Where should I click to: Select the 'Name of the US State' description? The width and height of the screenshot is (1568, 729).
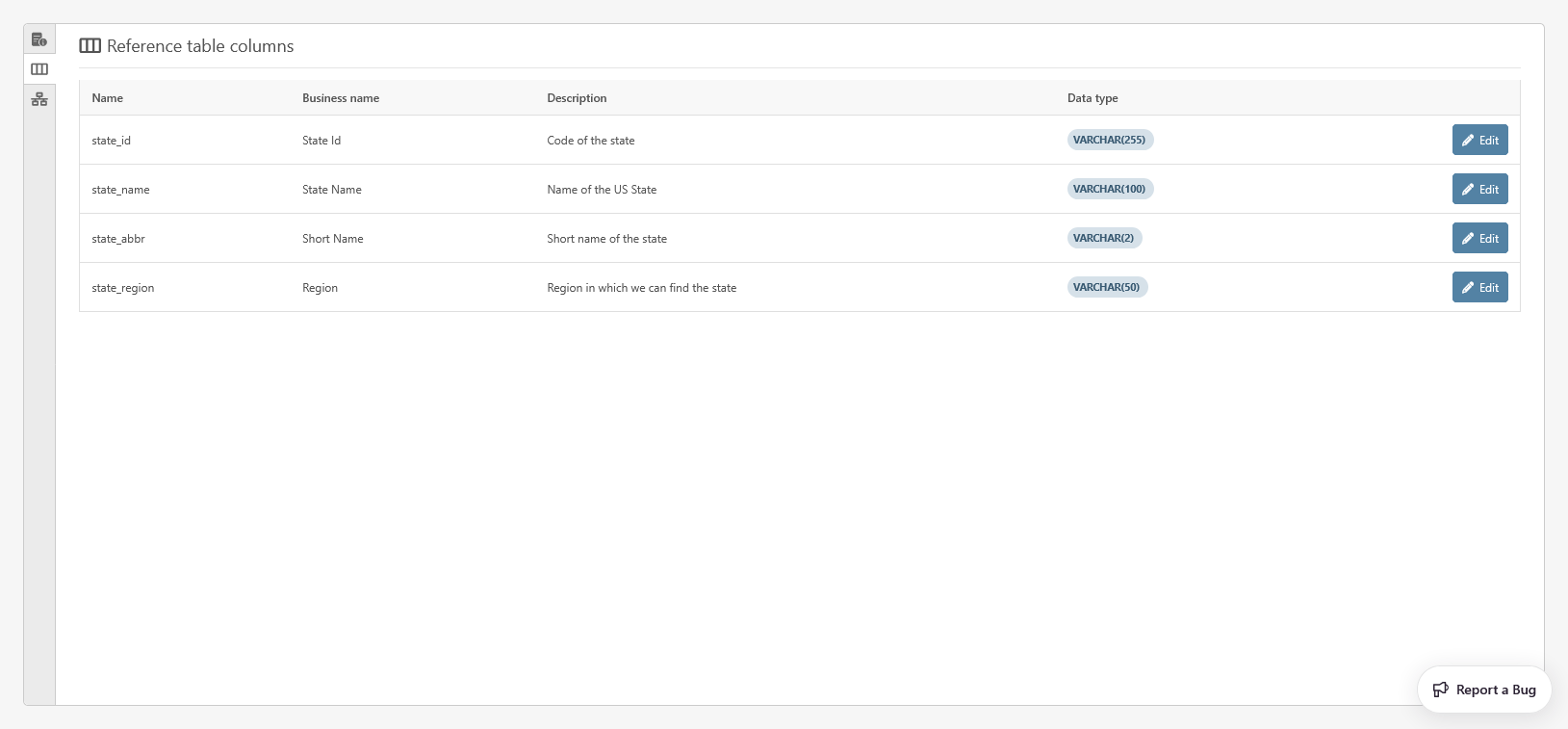point(602,190)
